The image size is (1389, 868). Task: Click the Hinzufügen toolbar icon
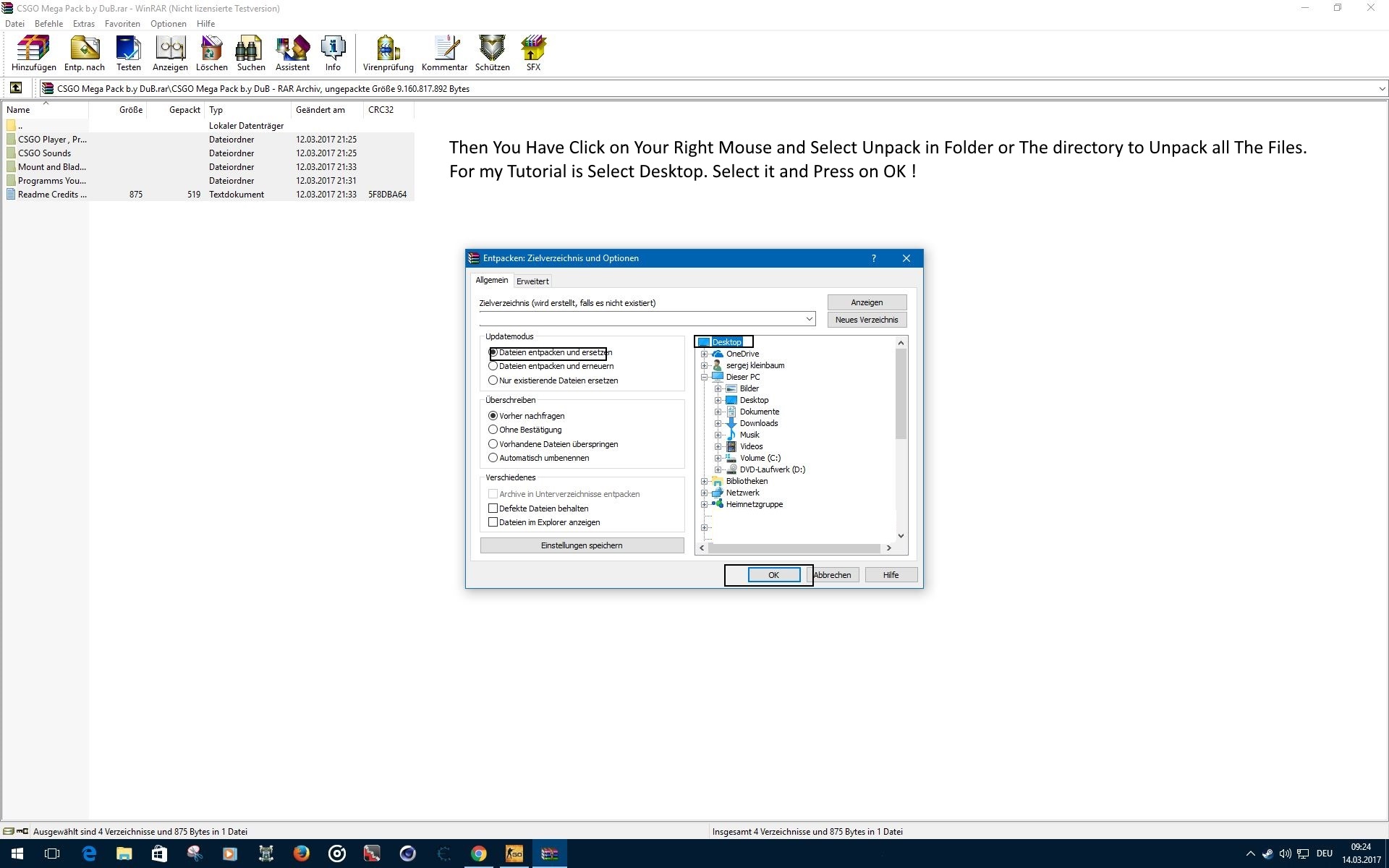(x=33, y=54)
